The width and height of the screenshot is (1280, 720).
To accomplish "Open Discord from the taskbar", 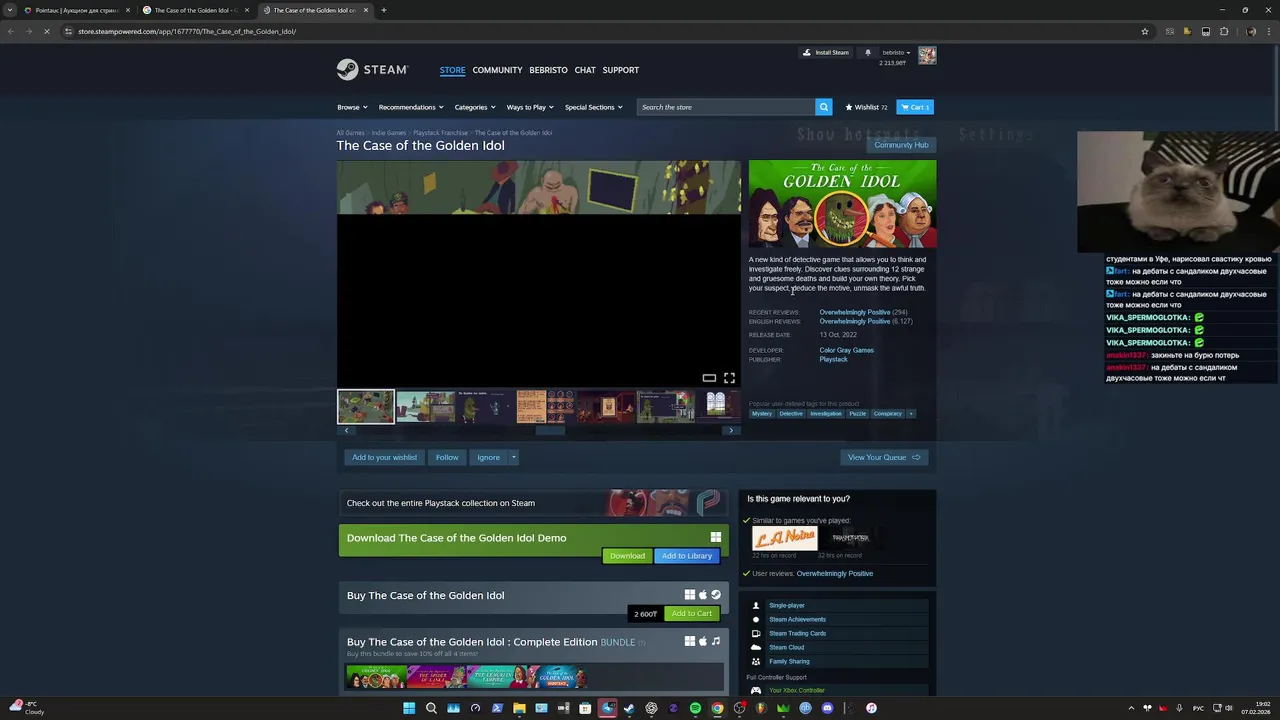I will click(x=827, y=708).
